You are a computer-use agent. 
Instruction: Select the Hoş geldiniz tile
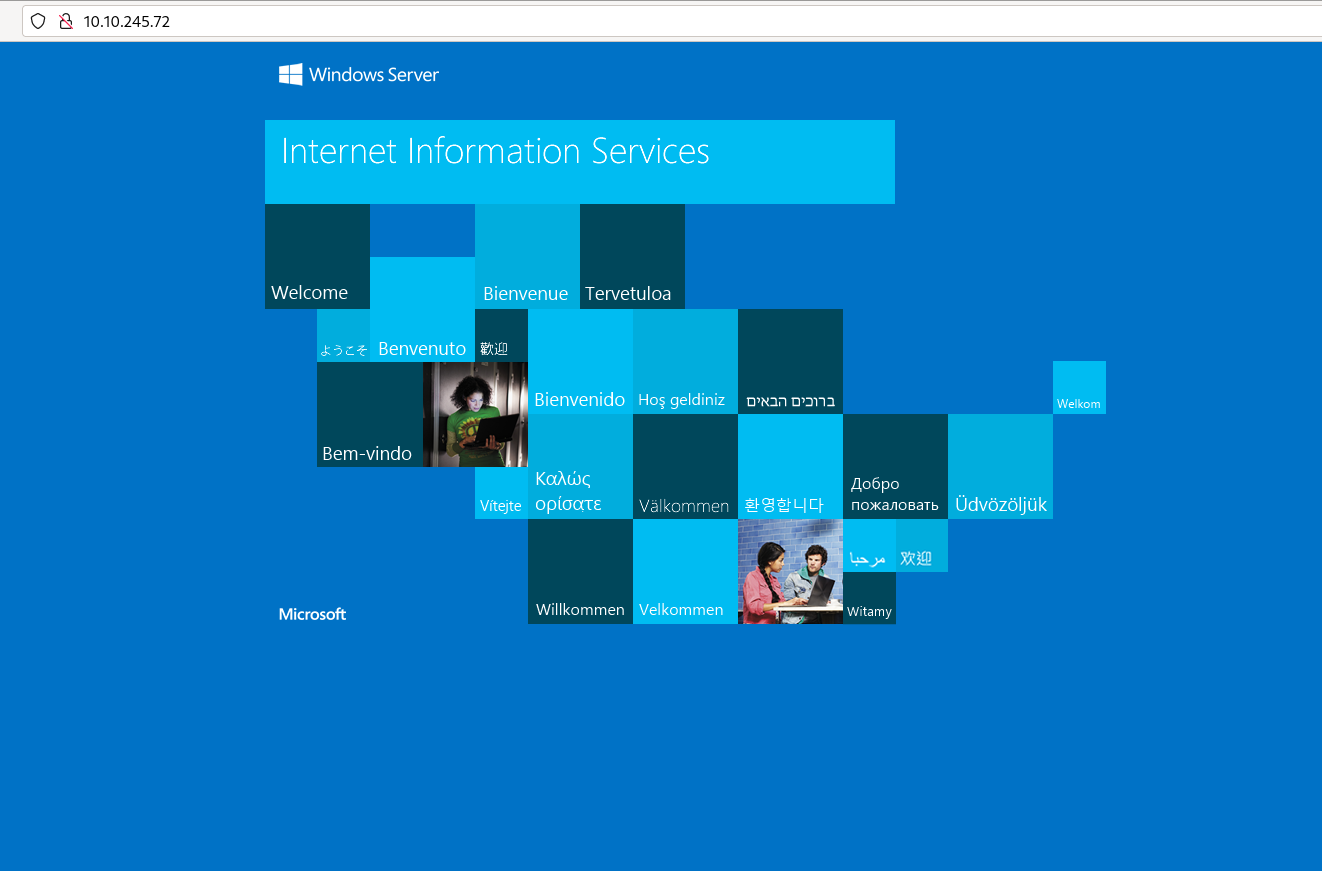click(x=685, y=361)
